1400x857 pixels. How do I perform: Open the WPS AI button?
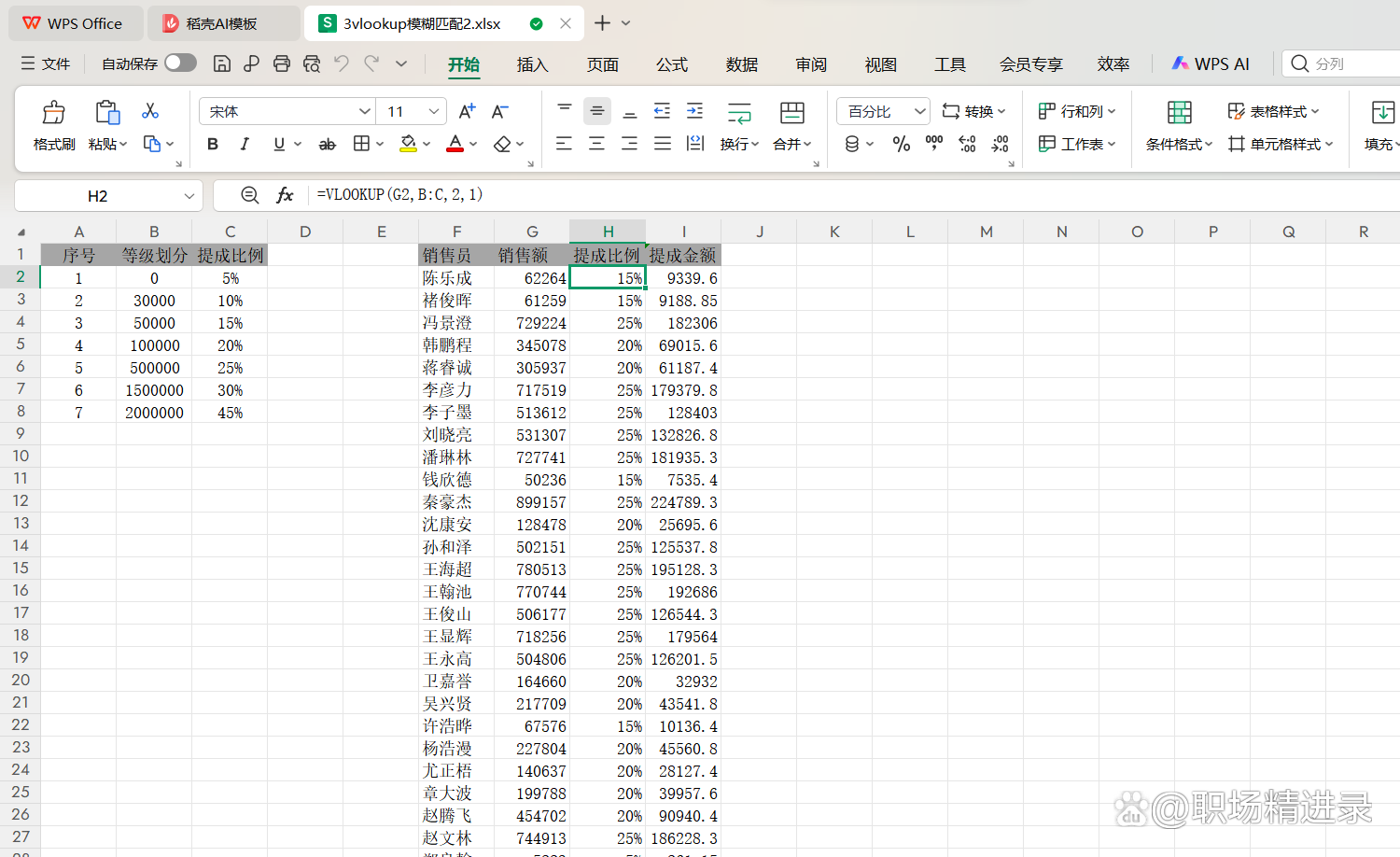(x=1211, y=63)
